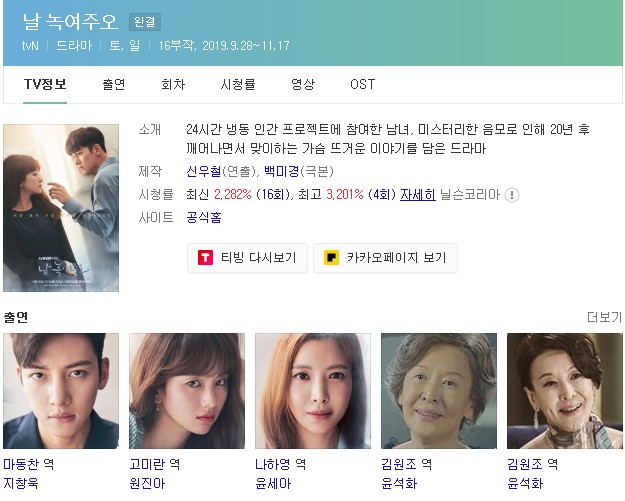Click the 카카오페이지 보기 button
The height and width of the screenshot is (501, 625).
tap(385, 258)
